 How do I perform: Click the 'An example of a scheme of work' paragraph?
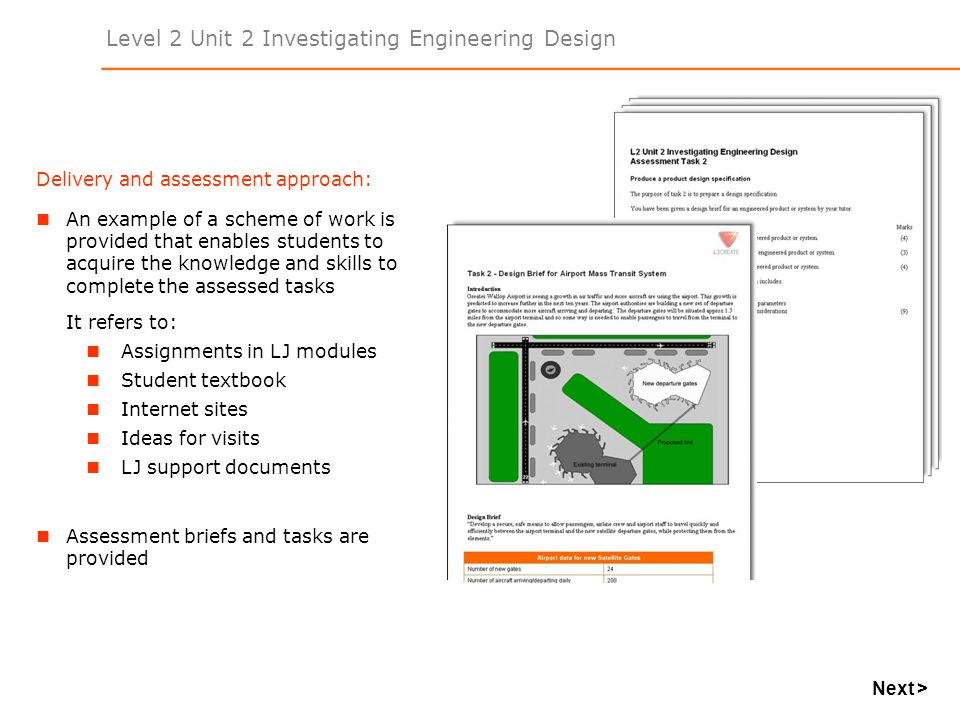pyautogui.click(x=231, y=252)
